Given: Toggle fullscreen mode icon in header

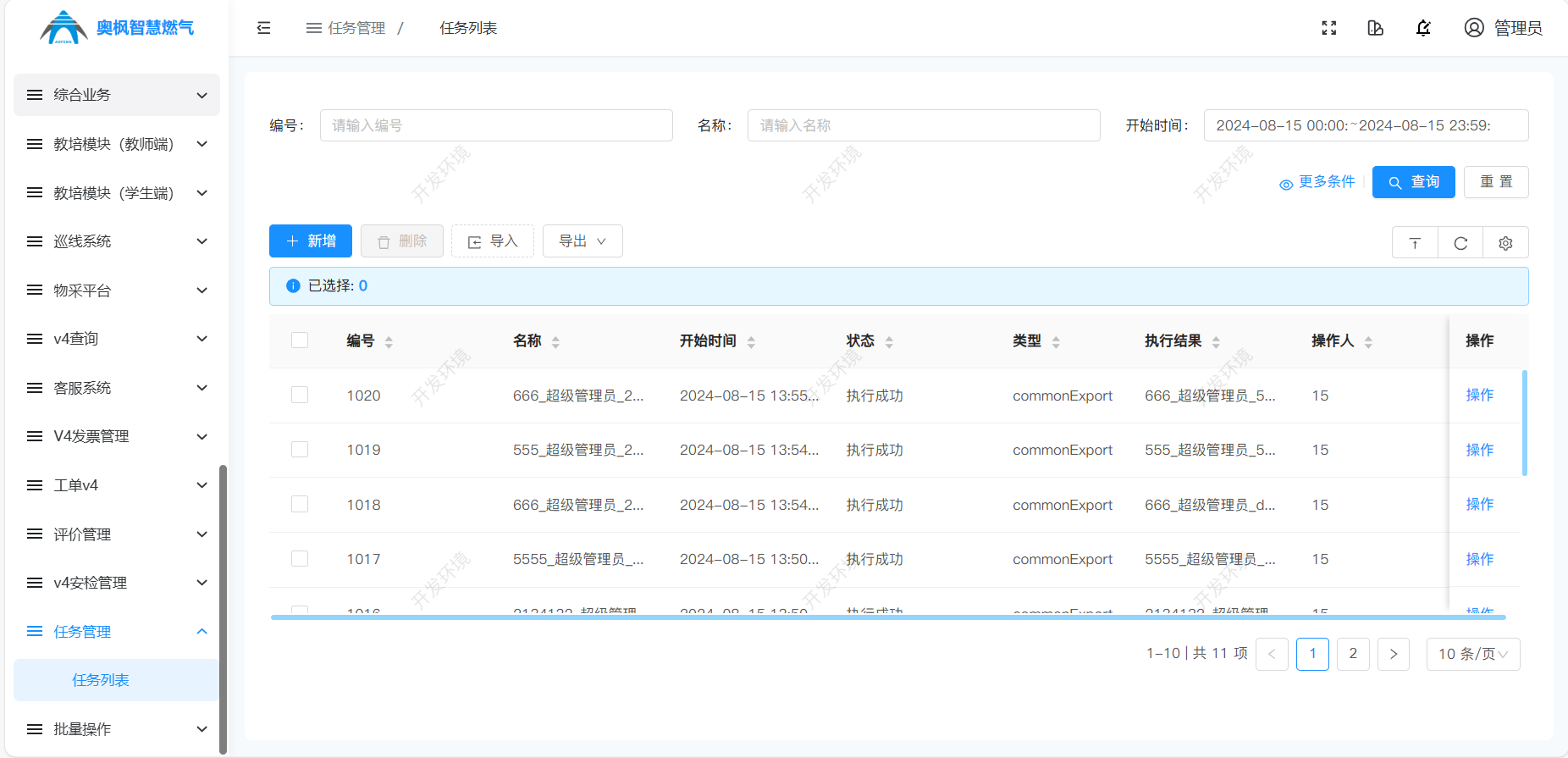Looking at the screenshot, I should 1329,28.
